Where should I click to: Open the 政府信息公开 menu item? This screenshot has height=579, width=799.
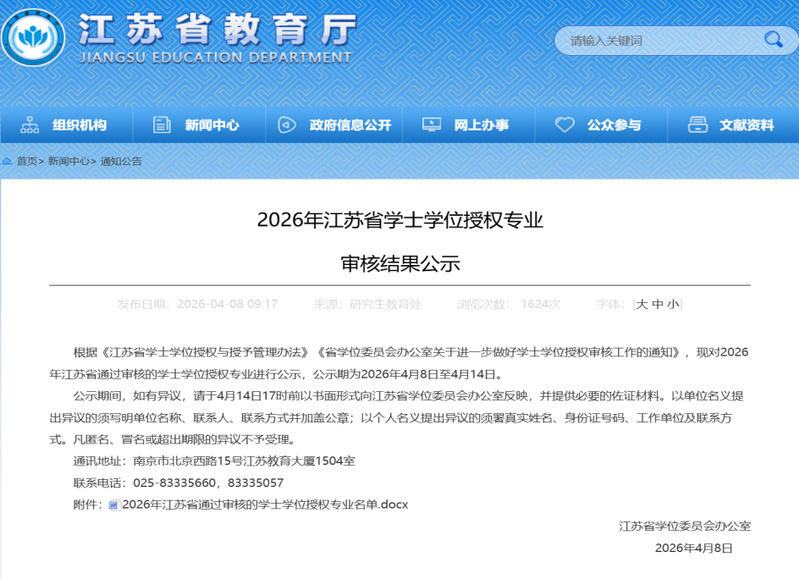[350, 125]
